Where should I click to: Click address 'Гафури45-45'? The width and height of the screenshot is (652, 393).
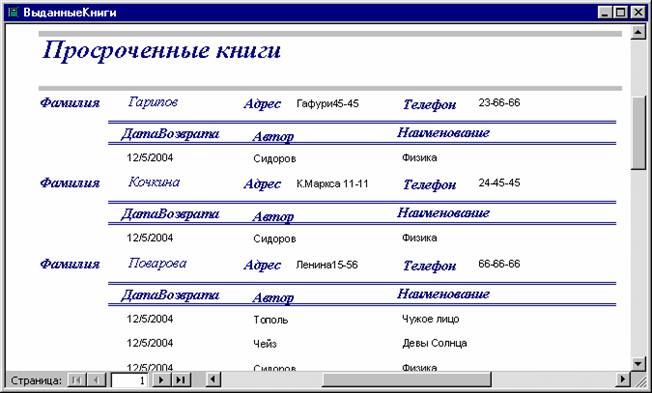point(328,103)
